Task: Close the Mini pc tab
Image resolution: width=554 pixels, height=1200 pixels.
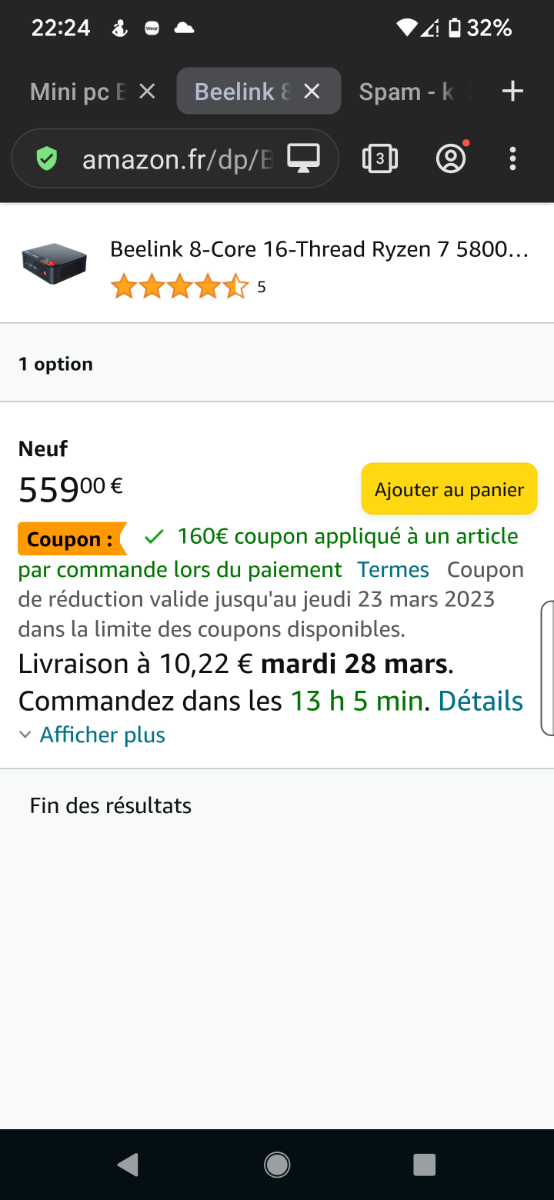Action: coord(147,92)
